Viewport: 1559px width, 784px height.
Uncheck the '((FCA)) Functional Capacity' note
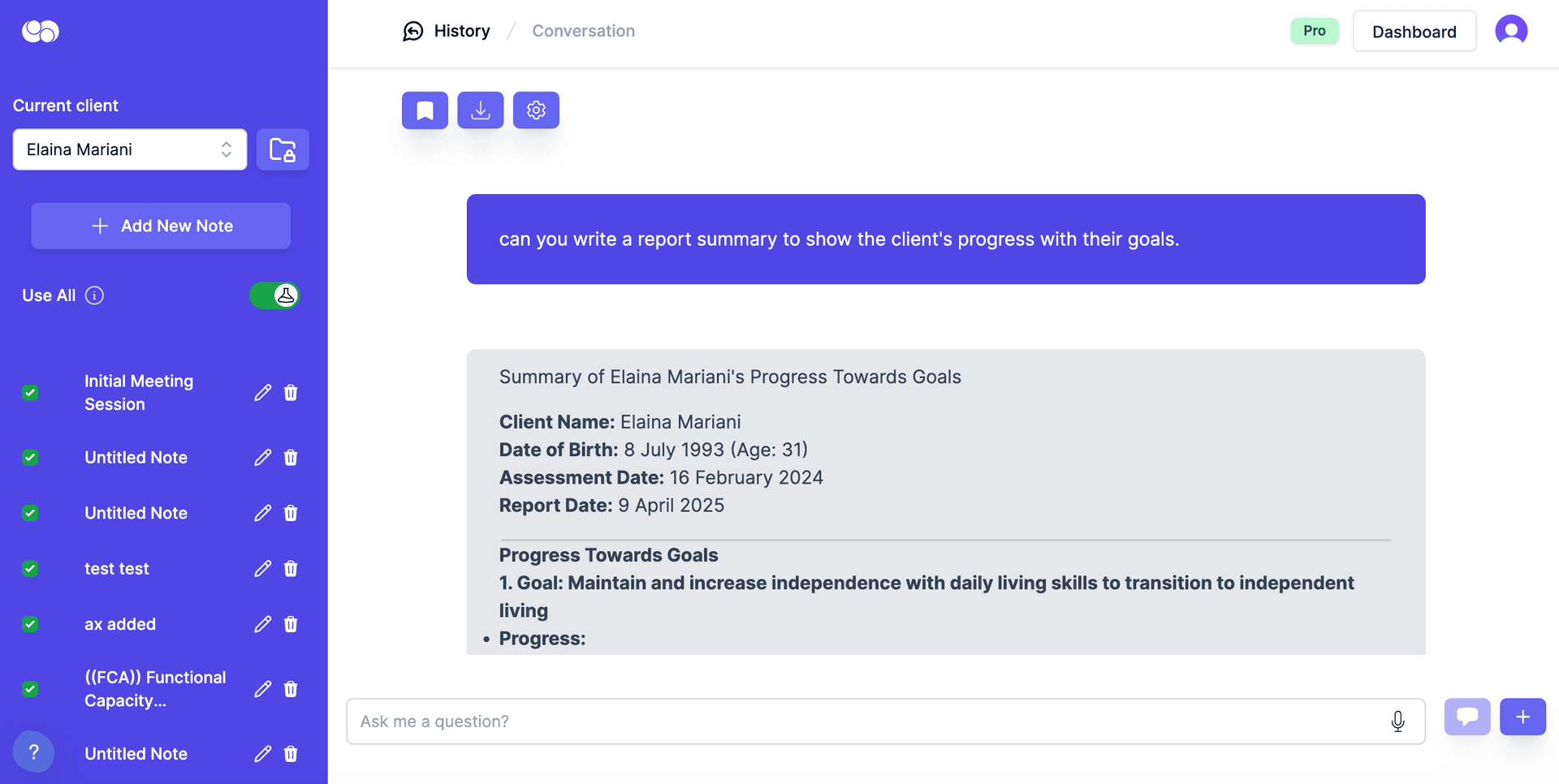(30, 688)
